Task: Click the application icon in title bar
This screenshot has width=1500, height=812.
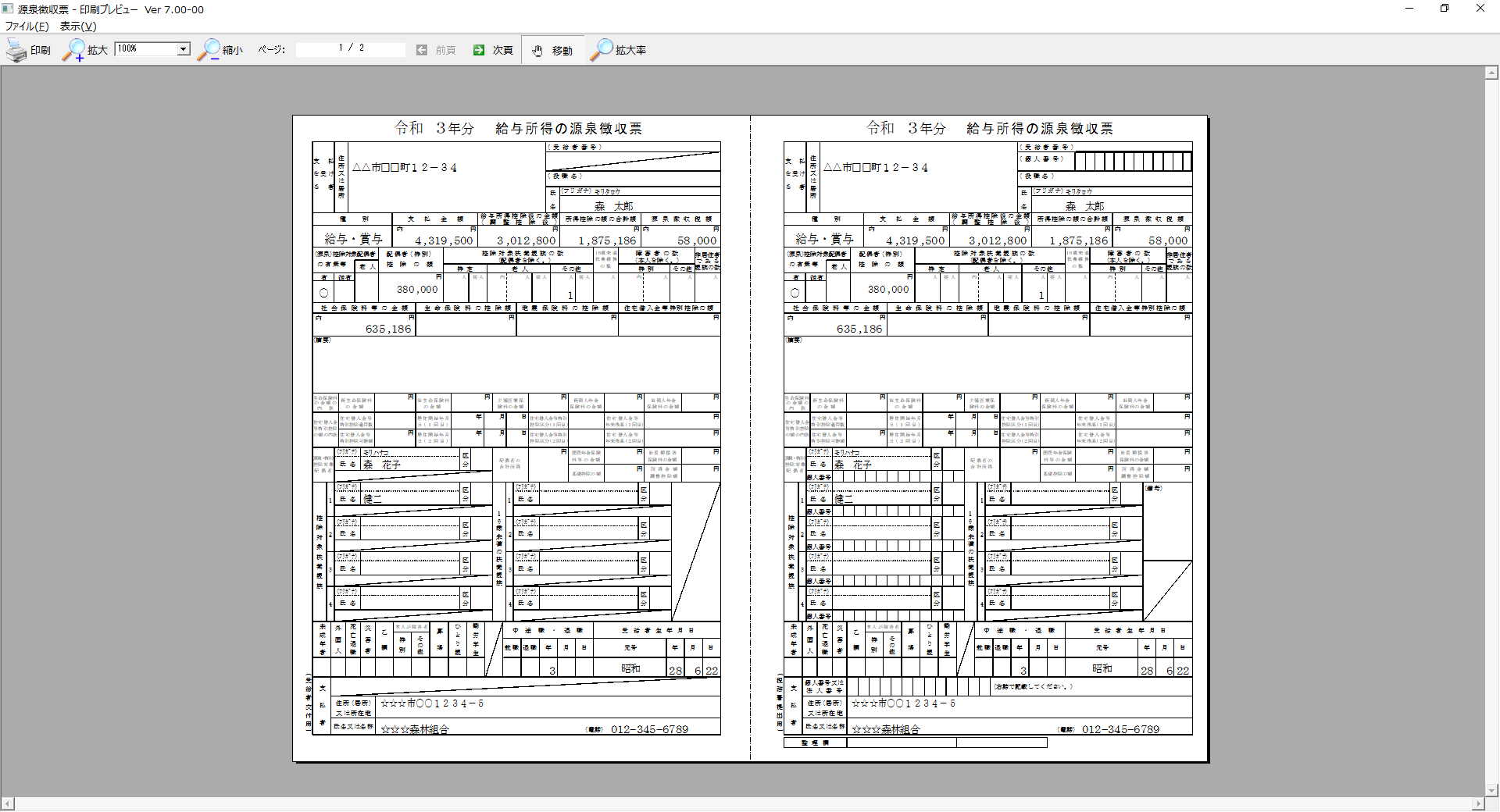Action: (8, 9)
